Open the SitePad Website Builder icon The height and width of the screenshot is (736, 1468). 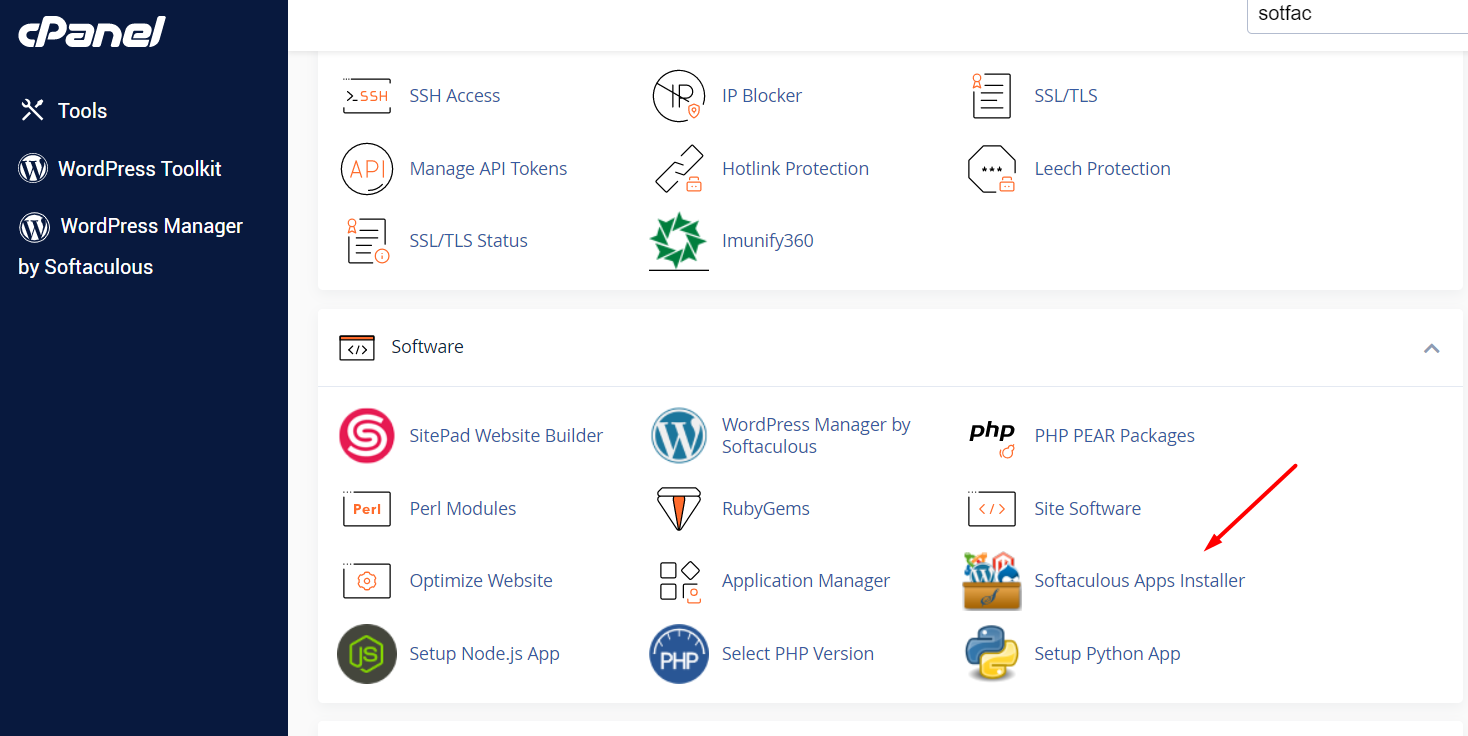[x=366, y=436]
